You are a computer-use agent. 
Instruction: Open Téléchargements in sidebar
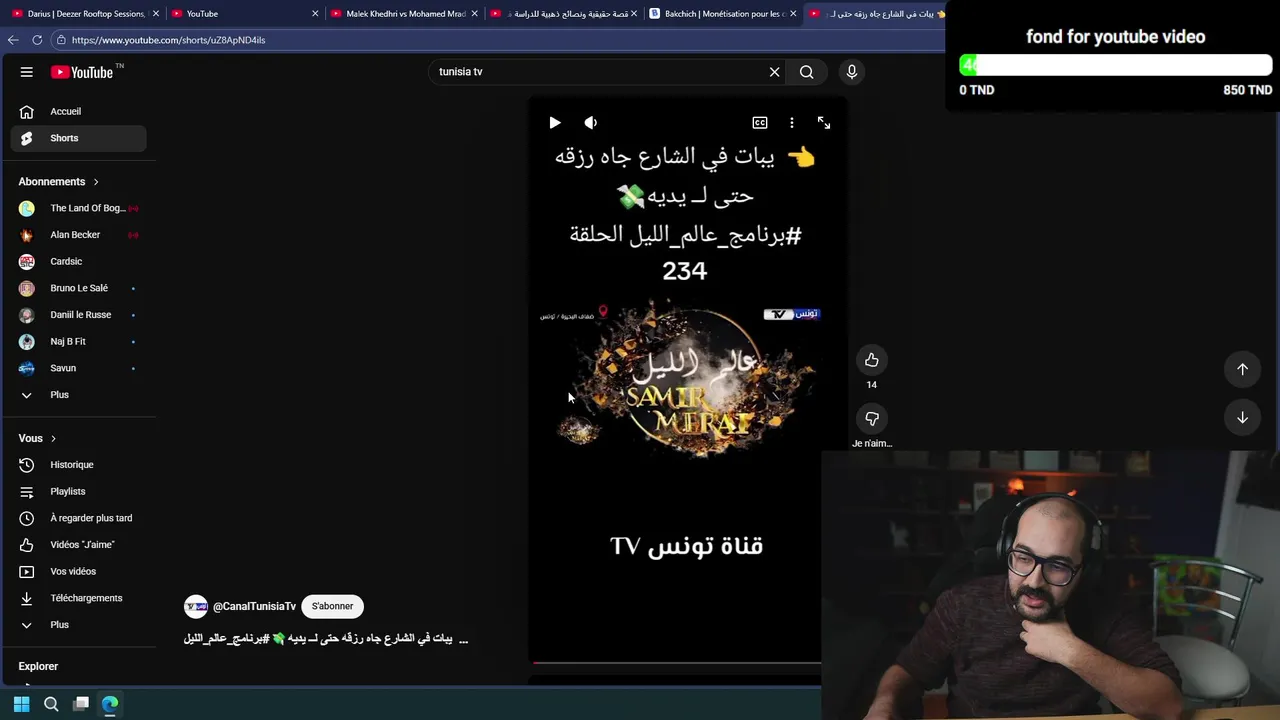pos(78,598)
